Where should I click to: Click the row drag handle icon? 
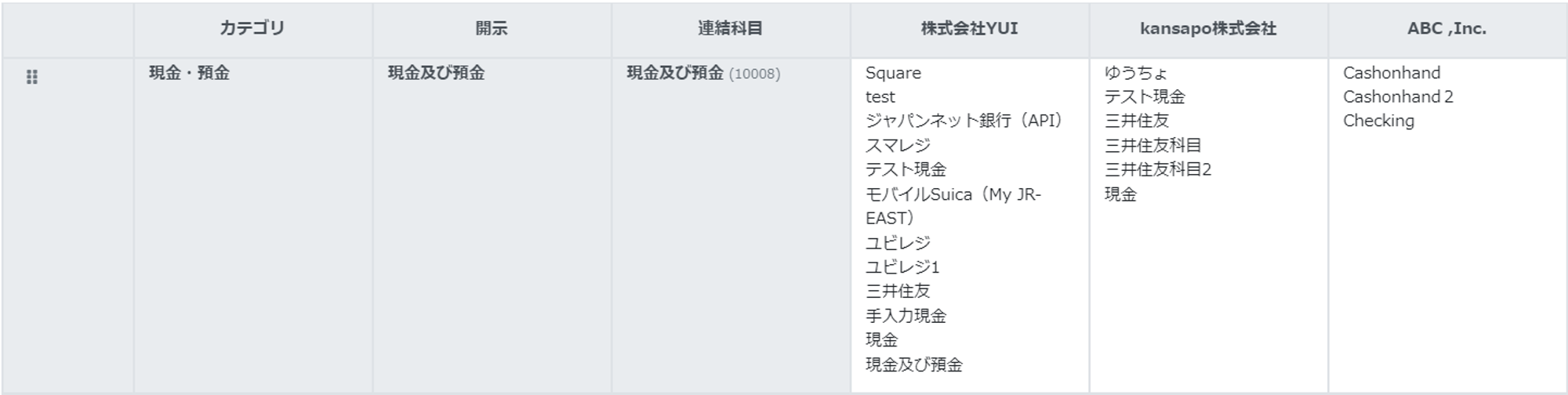tap(32, 77)
